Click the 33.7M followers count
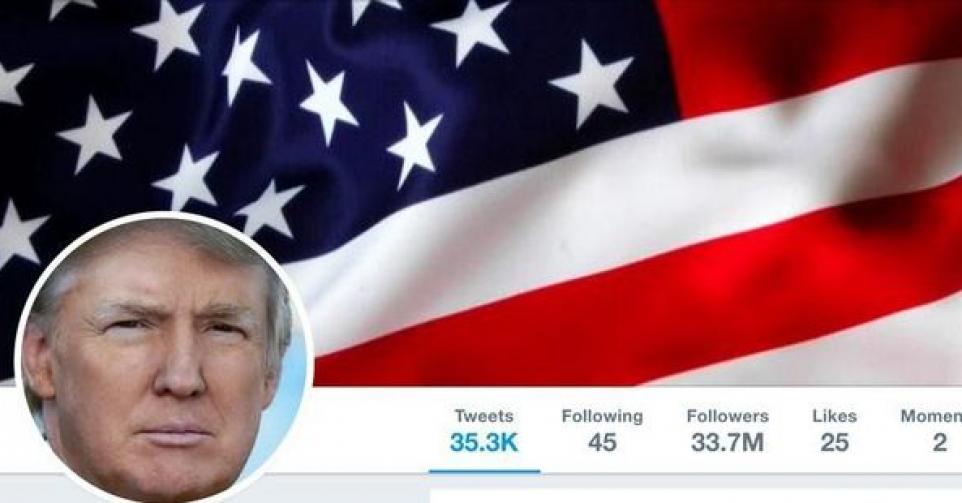 (728, 442)
